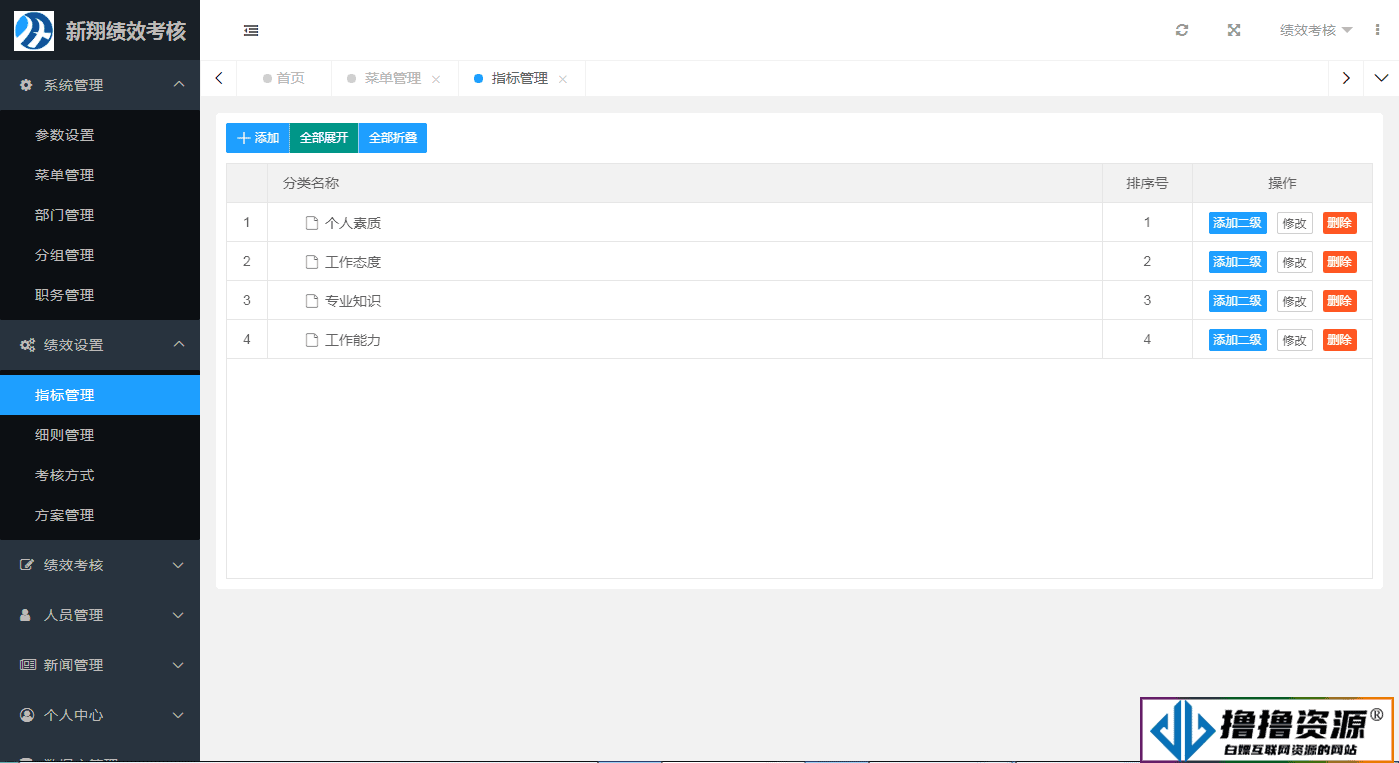Click file icon in 工作态度 row

312,262
